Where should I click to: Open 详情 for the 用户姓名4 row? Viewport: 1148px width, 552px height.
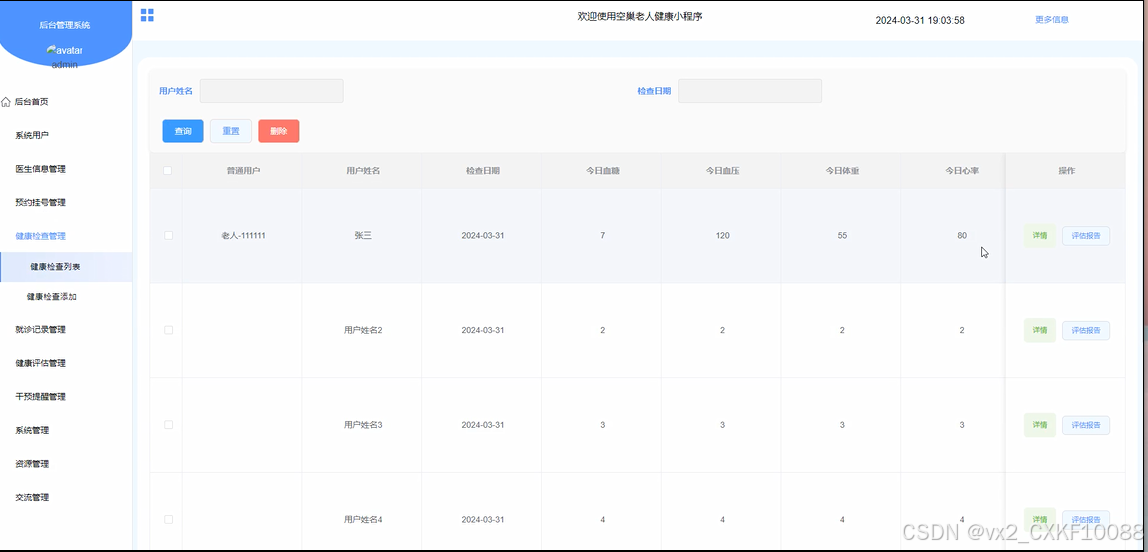1040,519
